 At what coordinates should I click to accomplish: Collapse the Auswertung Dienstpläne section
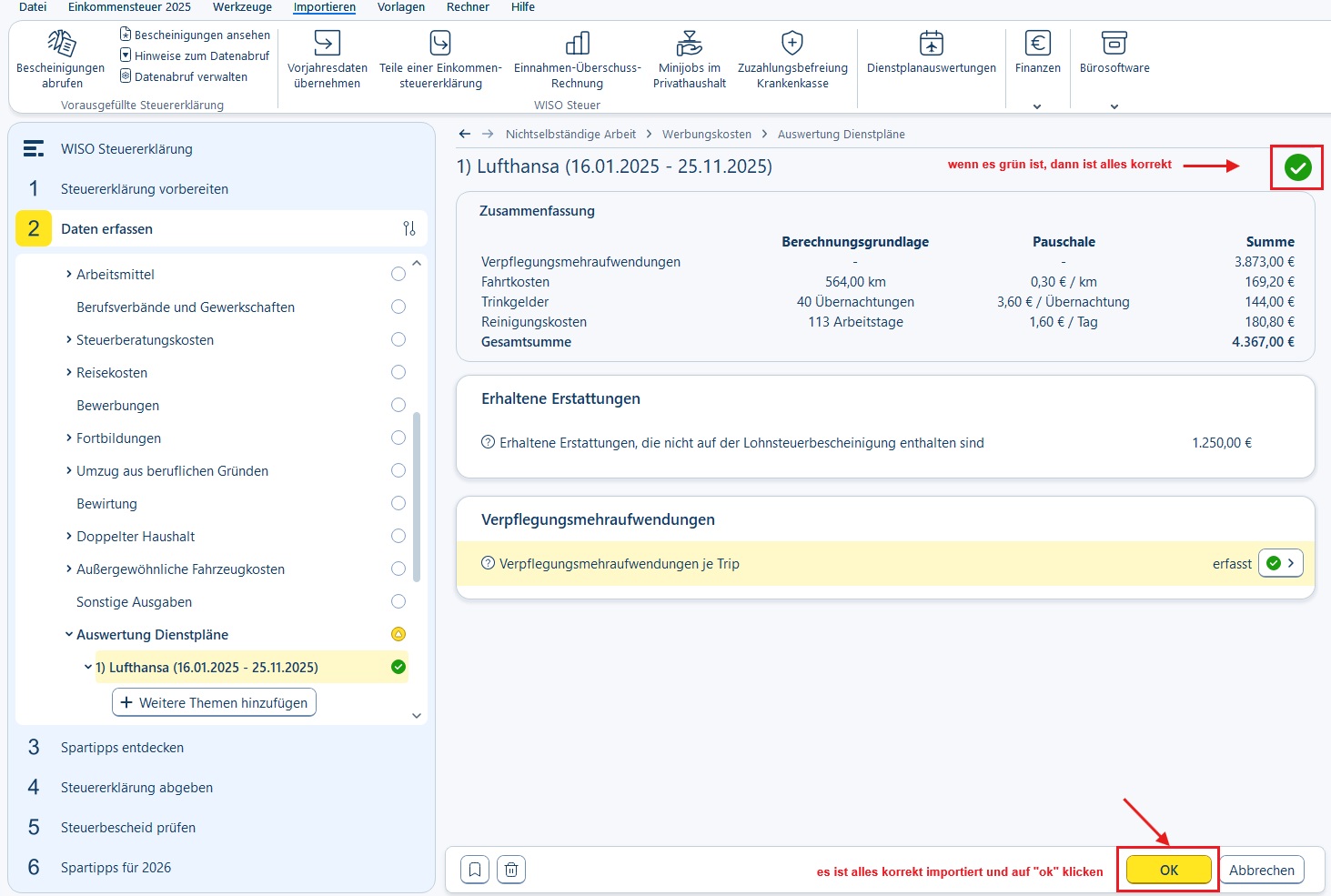click(x=69, y=634)
